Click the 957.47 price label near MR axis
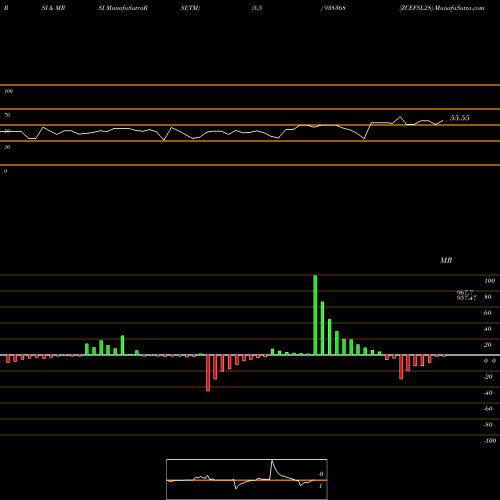Image resolution: width=500 pixels, height=500 pixels. (x=467, y=298)
